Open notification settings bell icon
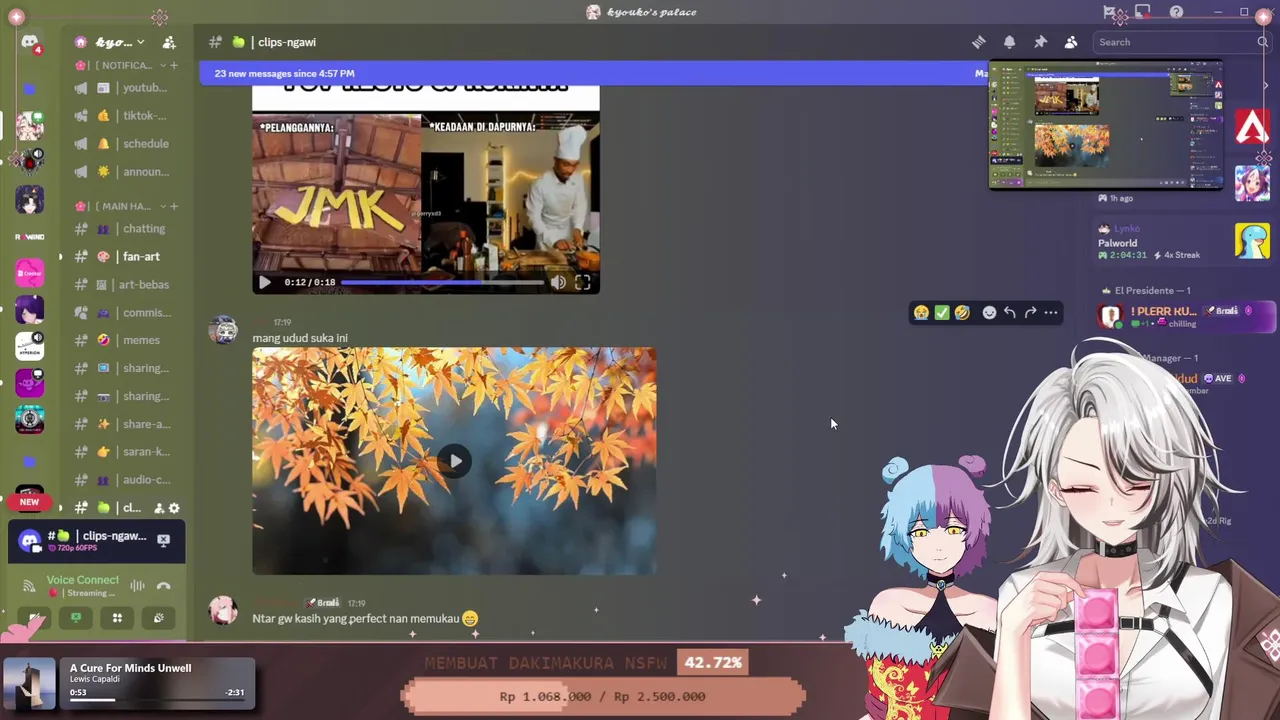 point(1010,42)
